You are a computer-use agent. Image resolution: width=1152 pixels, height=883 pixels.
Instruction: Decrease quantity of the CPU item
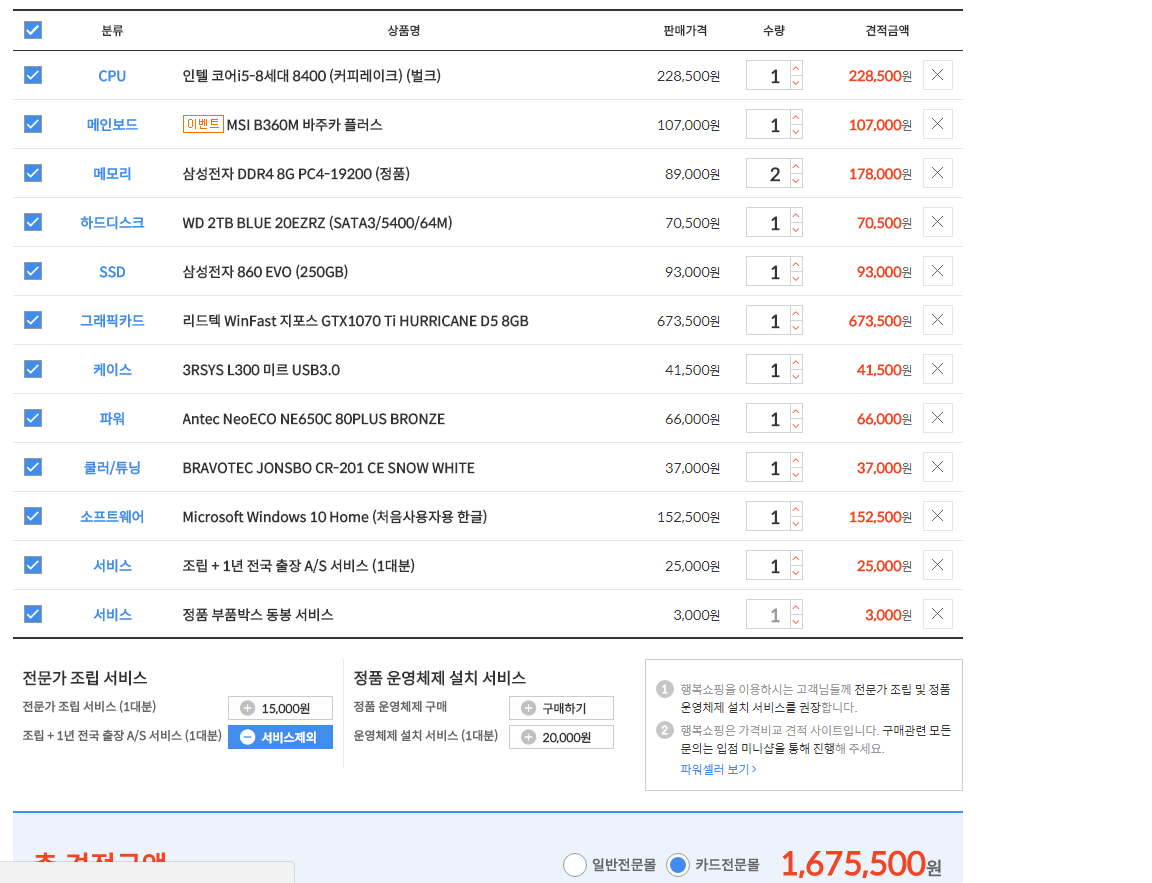[x=796, y=83]
